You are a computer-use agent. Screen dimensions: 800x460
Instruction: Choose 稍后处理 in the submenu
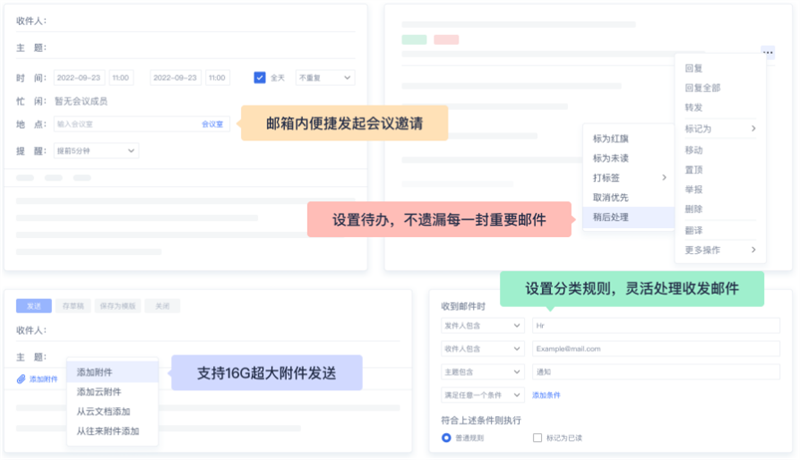tap(629, 217)
